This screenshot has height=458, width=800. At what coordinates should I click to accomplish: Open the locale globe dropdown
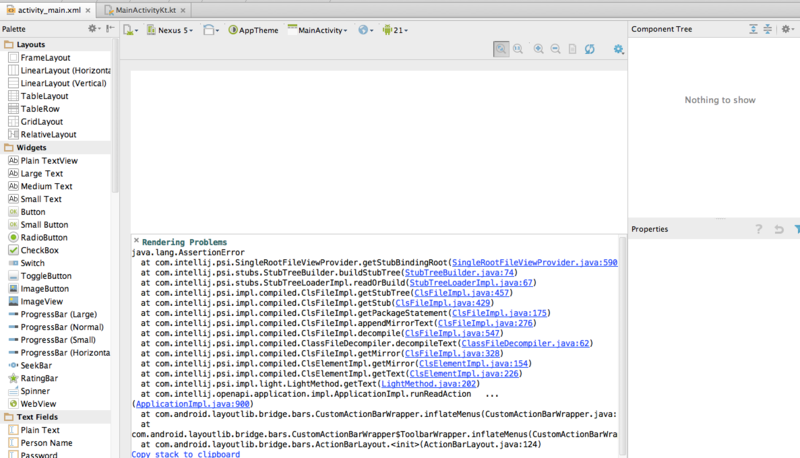click(365, 30)
